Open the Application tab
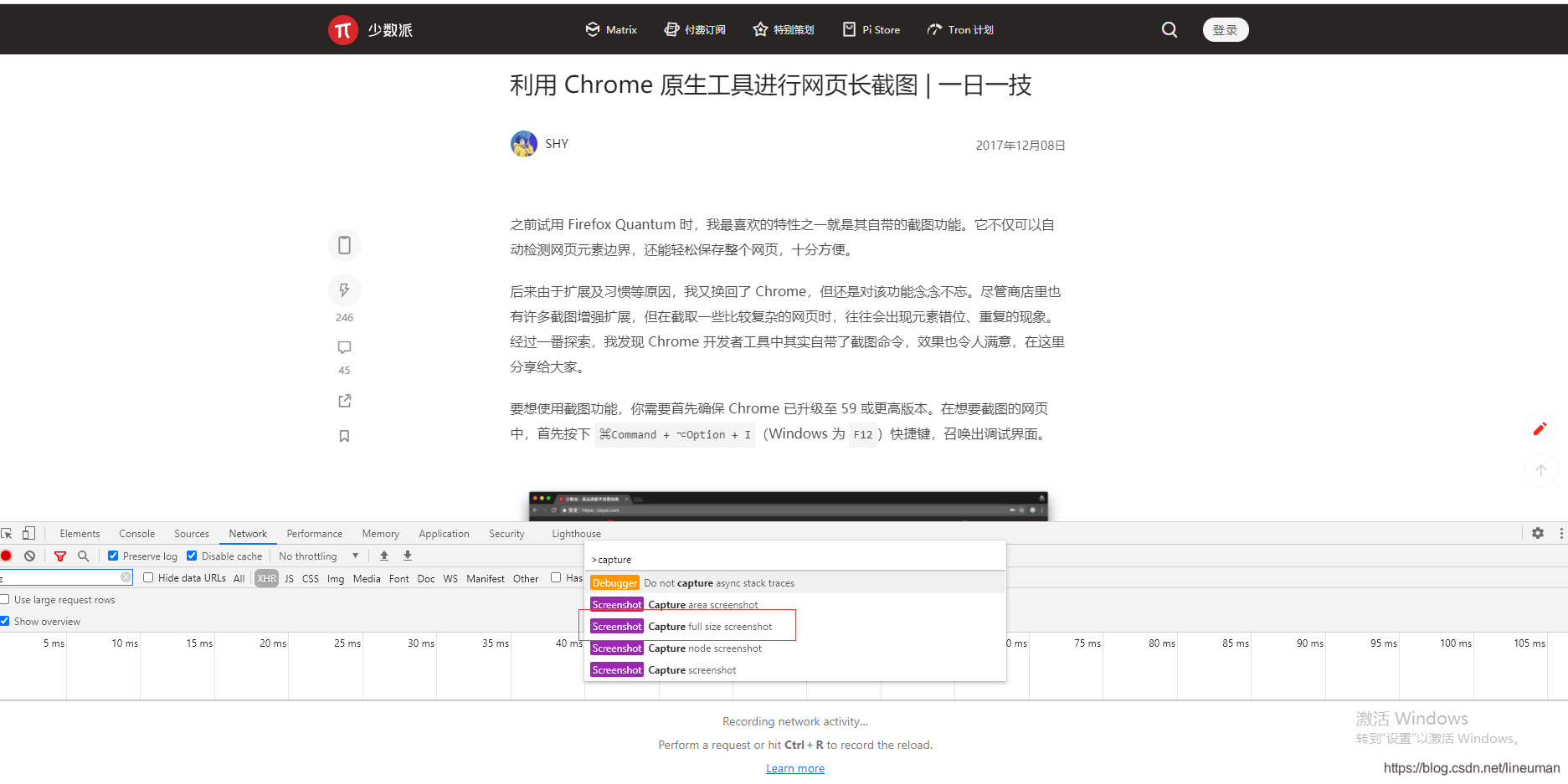 (x=444, y=534)
